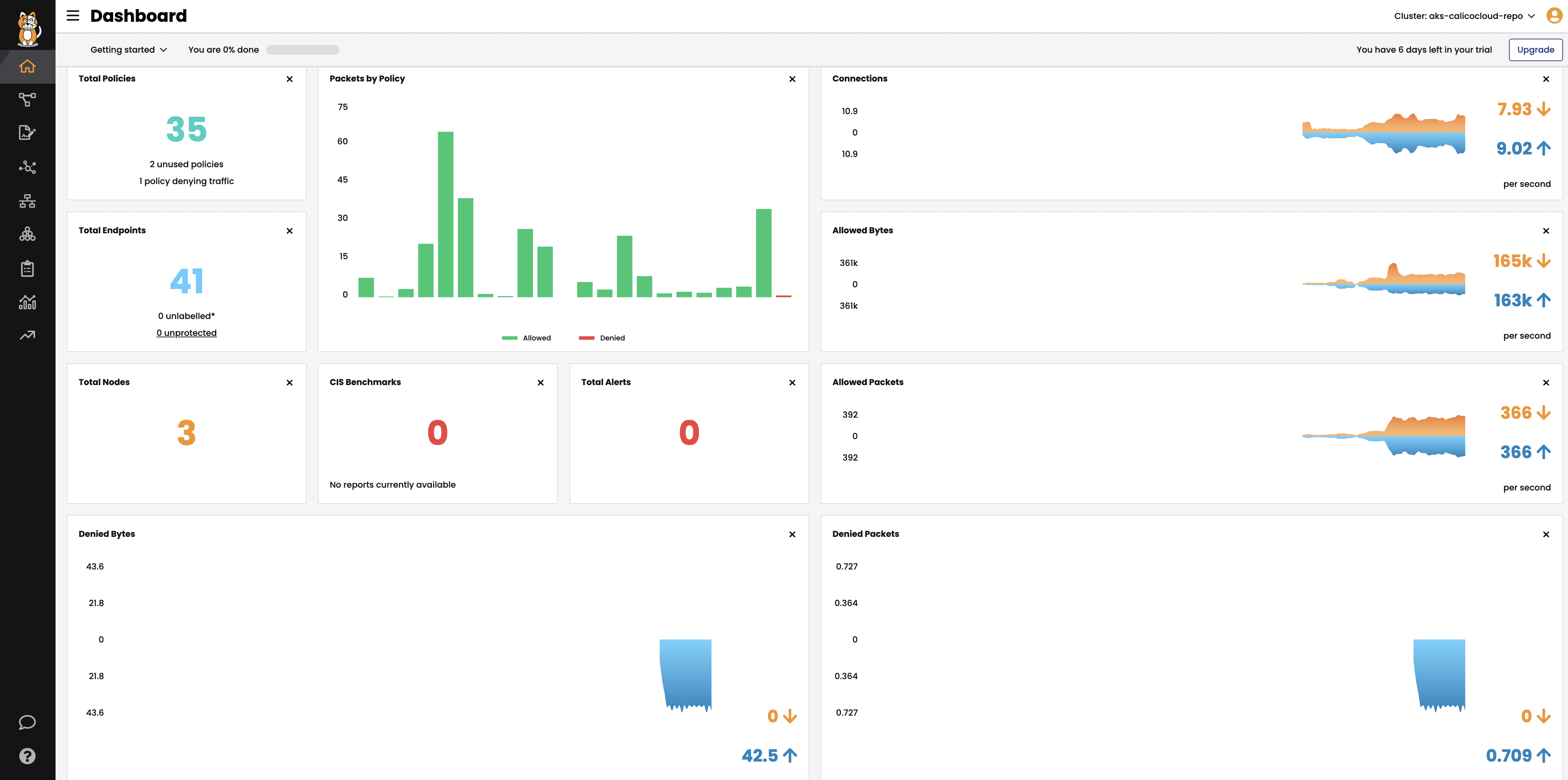Image resolution: width=1568 pixels, height=780 pixels.
Task: Open the Endpoints nodes sidebar icon
Action: pos(27,167)
